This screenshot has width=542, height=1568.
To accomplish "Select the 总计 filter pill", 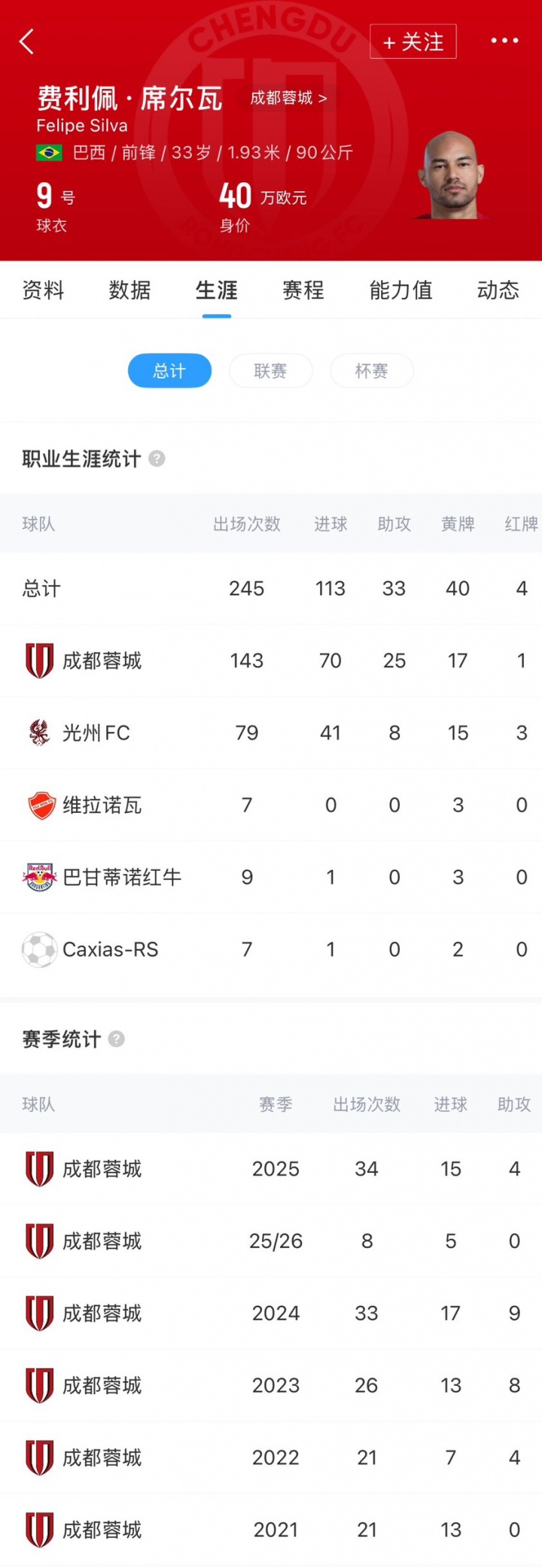I will (x=169, y=370).
